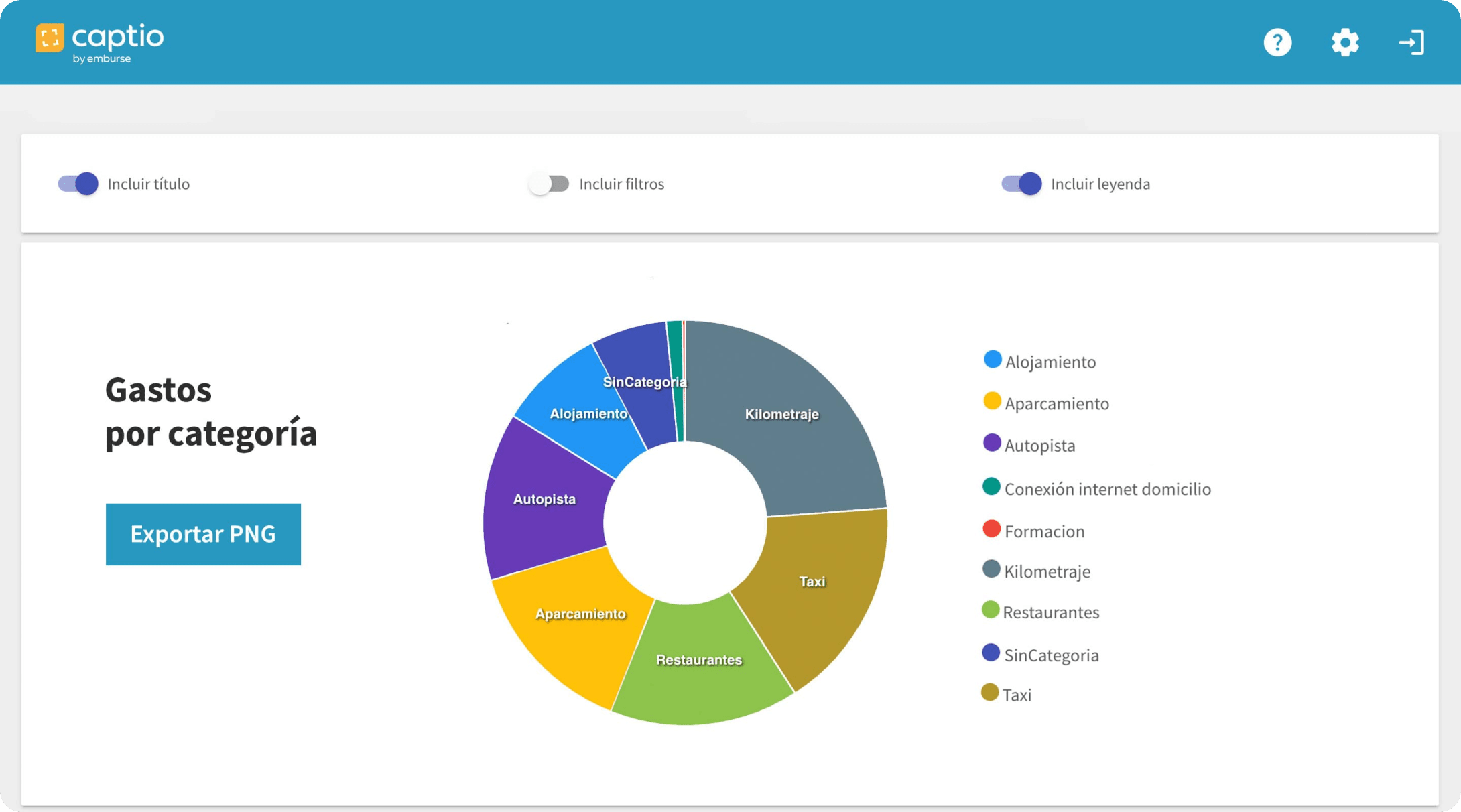
Task: Click the Incluir leyenda label text
Action: tap(1100, 184)
